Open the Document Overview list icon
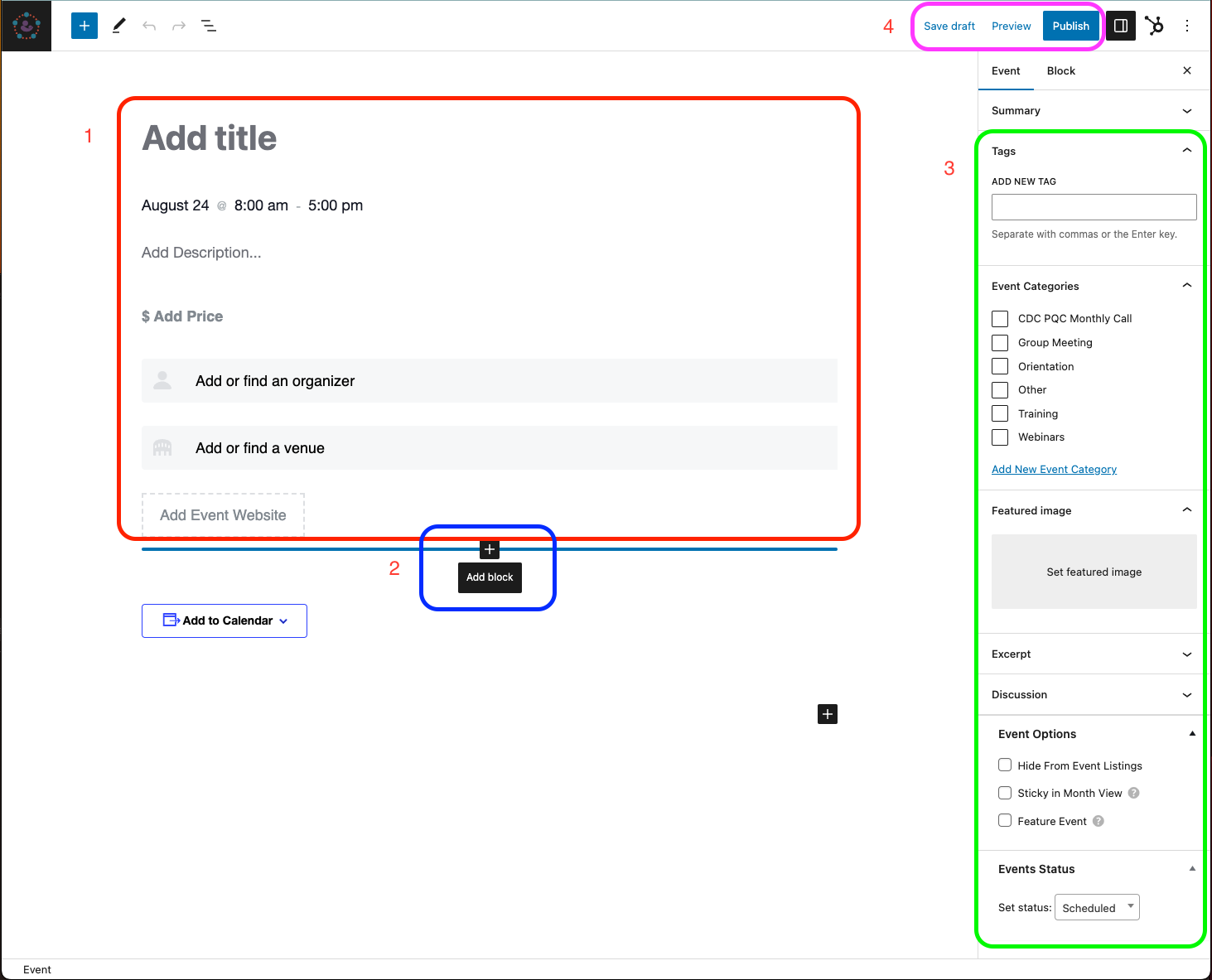Viewport: 1212px width, 980px height. point(209,26)
